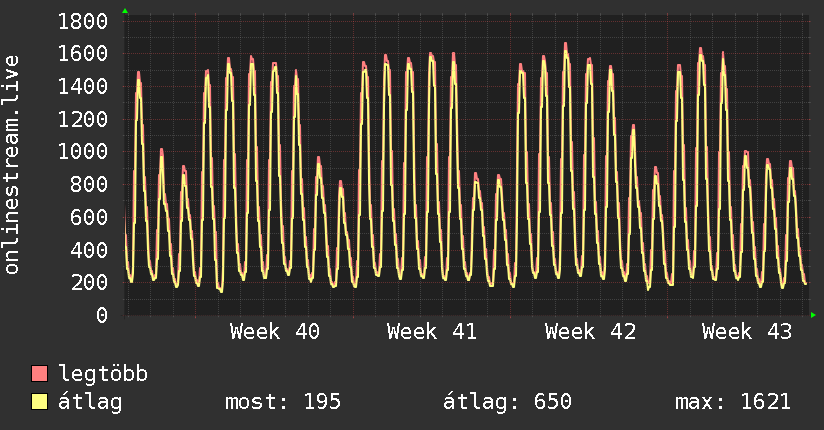
Task: Click the átlag legend text beside the yellow swatch
Action: [x=91, y=402]
